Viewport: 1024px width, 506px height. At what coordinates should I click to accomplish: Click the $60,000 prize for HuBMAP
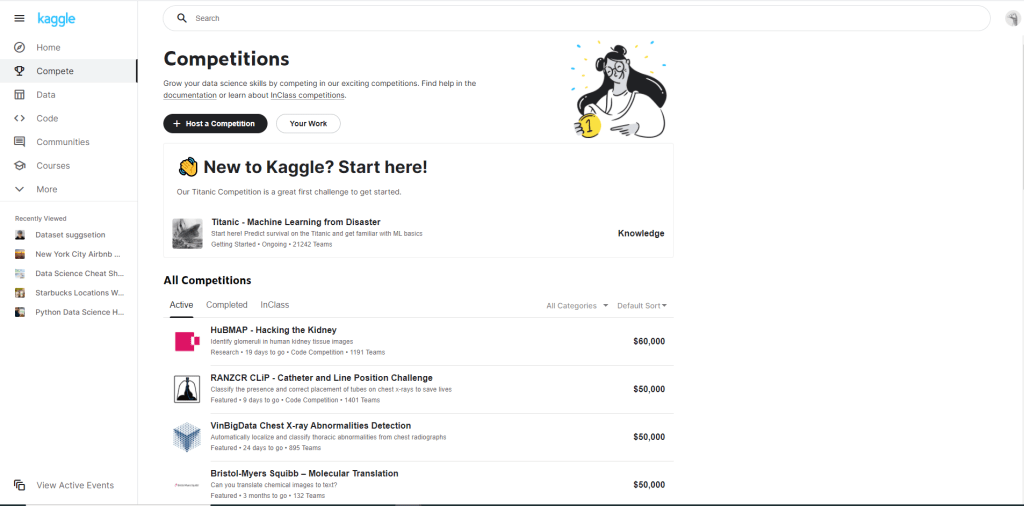point(649,341)
